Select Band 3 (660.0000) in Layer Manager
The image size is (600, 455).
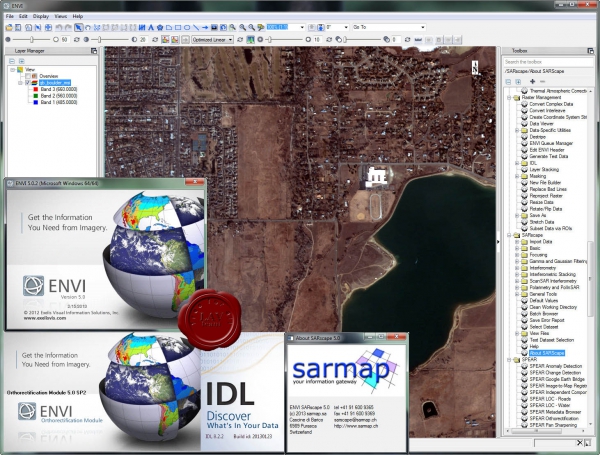(59, 89)
